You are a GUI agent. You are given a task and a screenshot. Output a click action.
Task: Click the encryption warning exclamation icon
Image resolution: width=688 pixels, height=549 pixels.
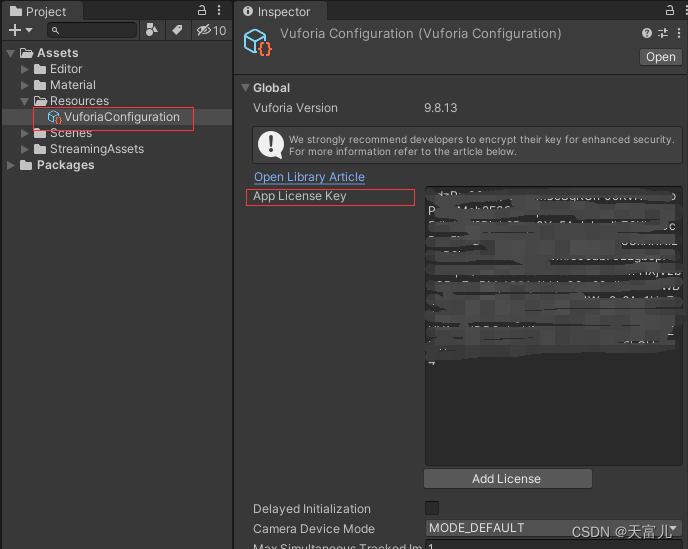[x=270, y=145]
